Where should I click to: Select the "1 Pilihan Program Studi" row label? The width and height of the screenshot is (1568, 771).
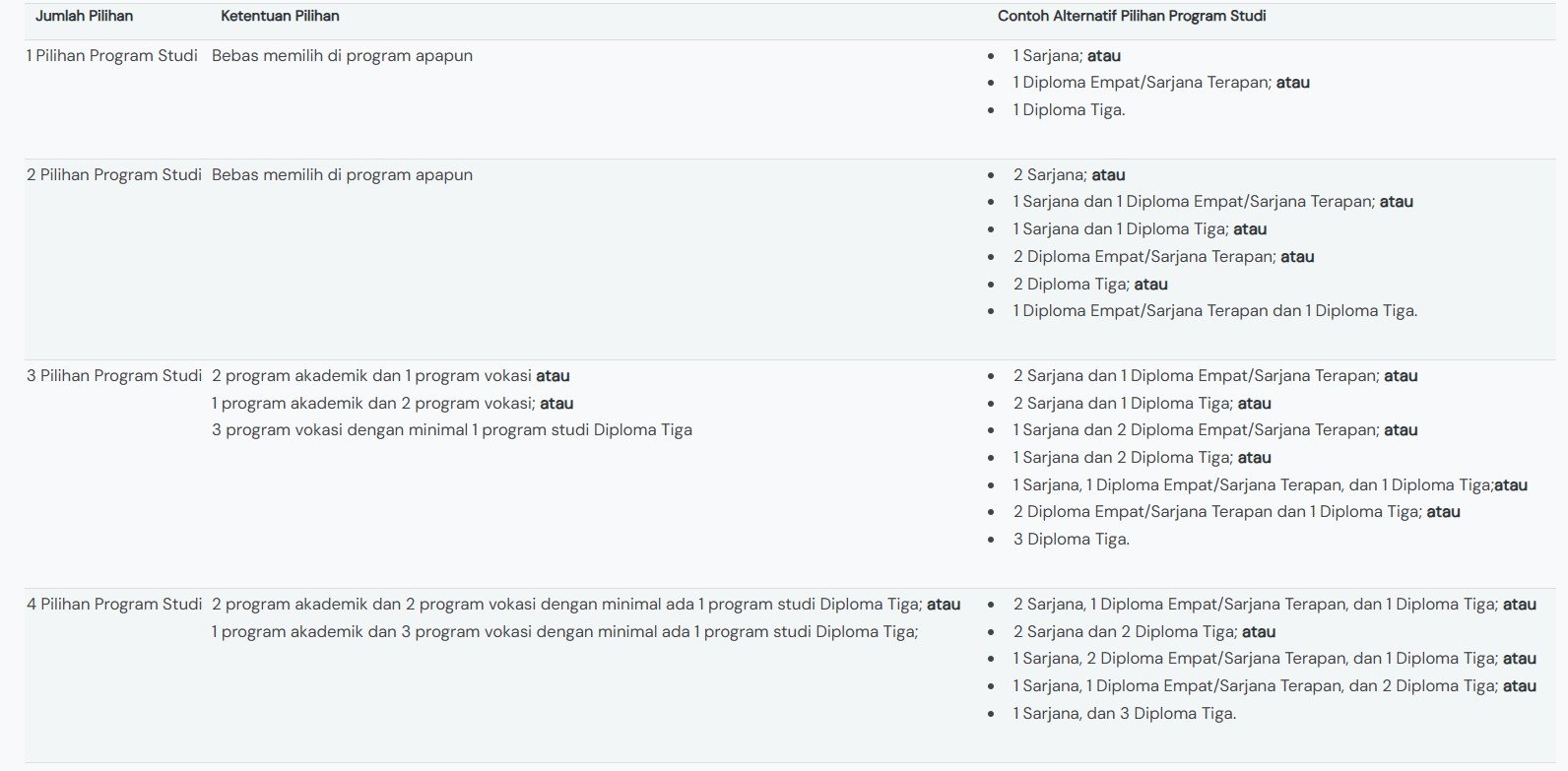(x=112, y=56)
